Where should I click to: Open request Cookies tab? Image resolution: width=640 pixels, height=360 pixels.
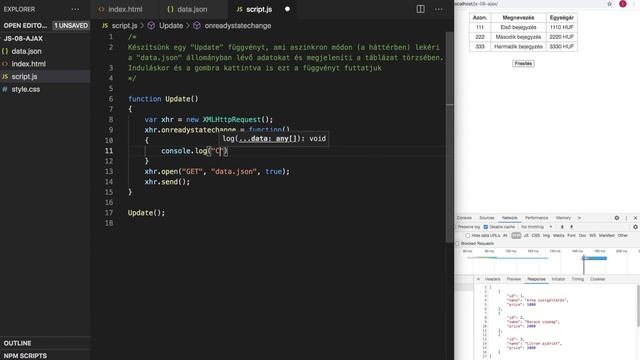(597, 279)
